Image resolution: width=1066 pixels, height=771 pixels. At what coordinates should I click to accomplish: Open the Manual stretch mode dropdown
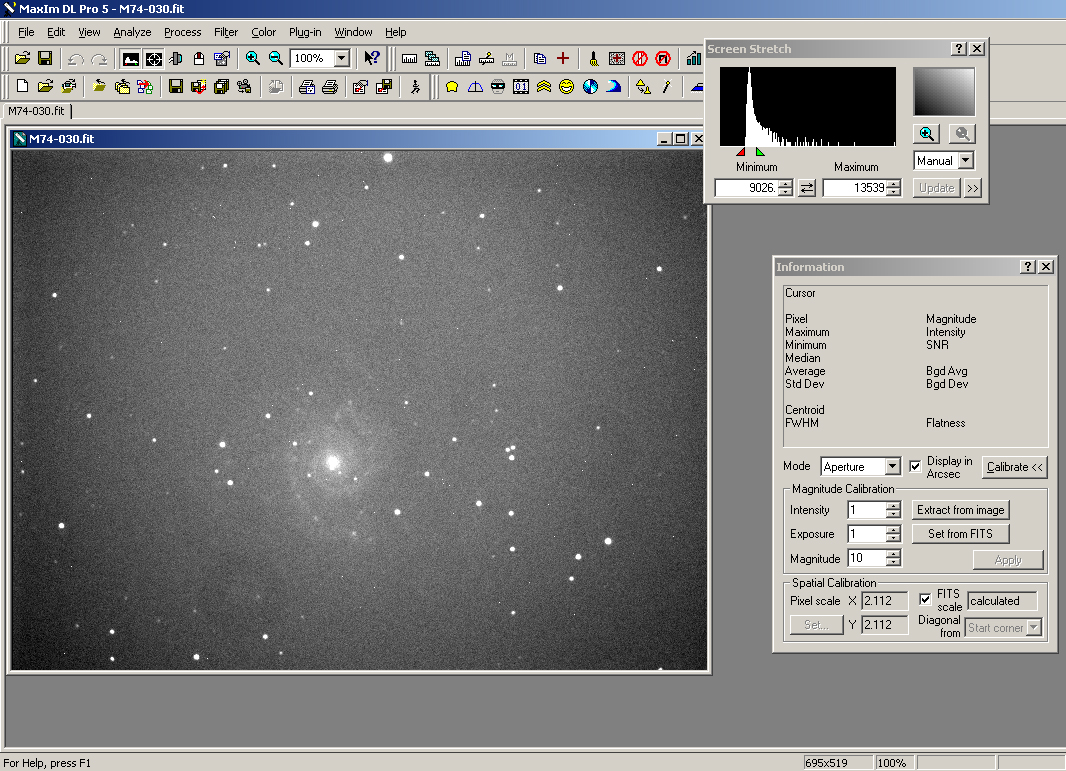[x=965, y=161]
